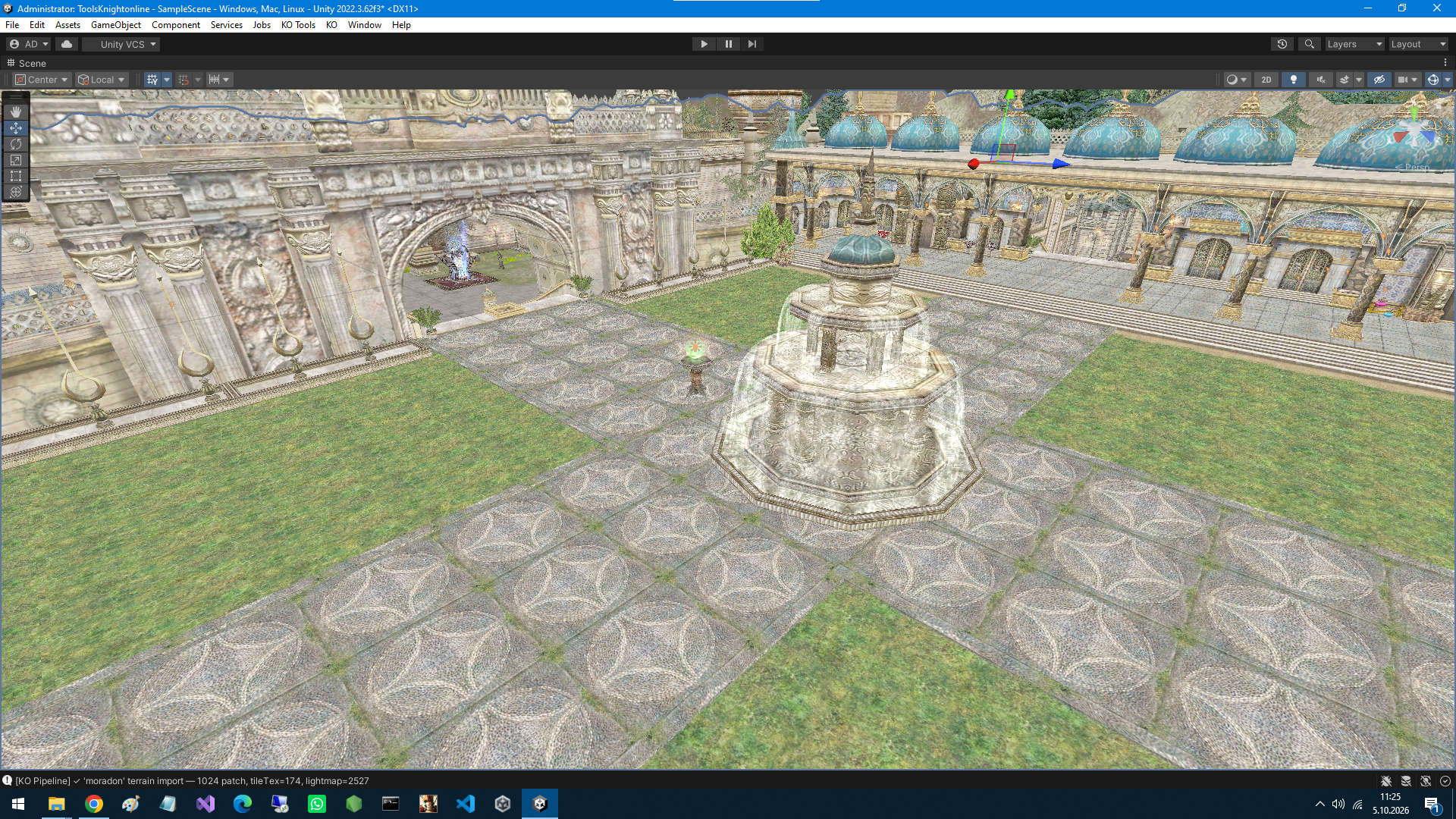
Task: Click the KO Pipeline status bar message
Action: [x=192, y=780]
